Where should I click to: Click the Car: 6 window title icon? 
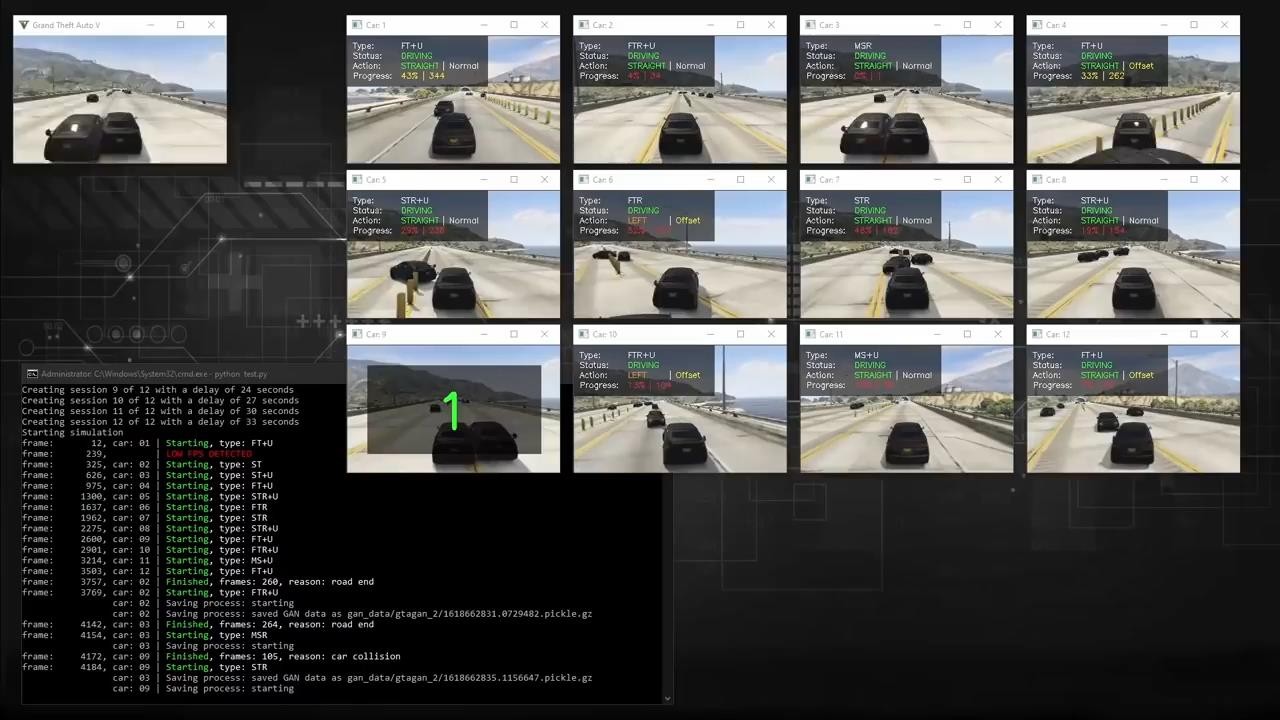pyautogui.click(x=584, y=180)
